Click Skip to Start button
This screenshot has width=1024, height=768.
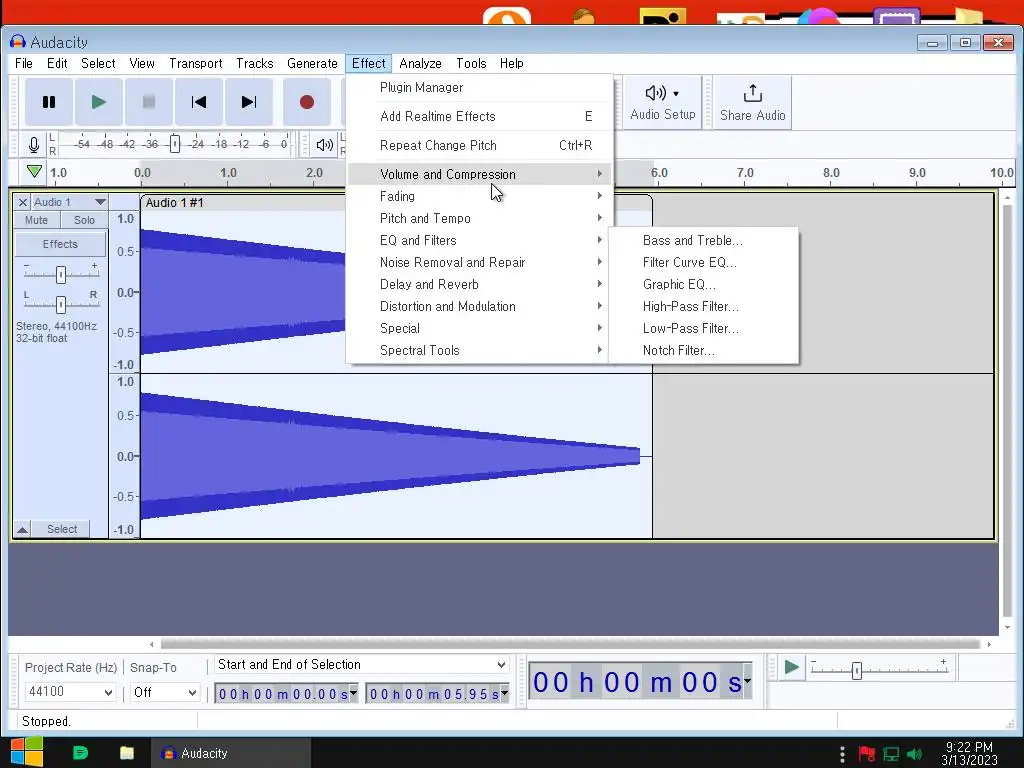[199, 102]
